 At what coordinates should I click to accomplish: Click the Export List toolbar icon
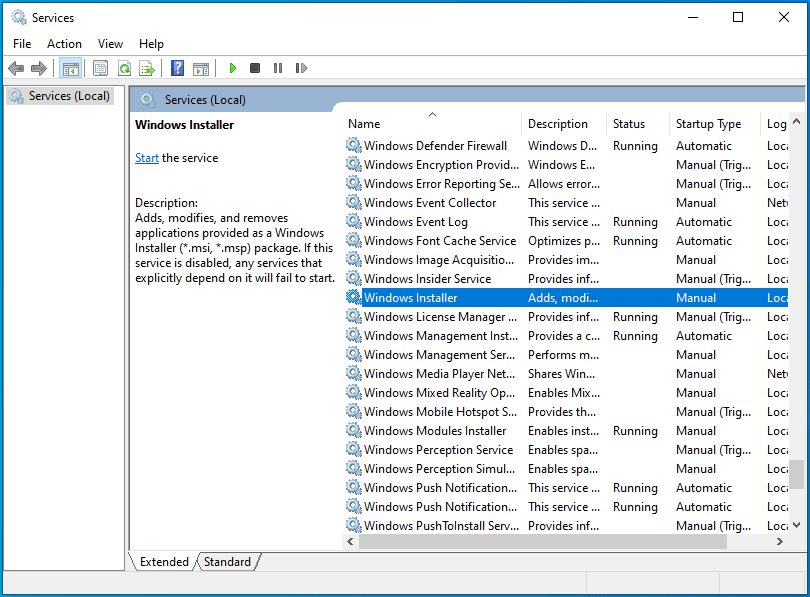click(x=147, y=68)
